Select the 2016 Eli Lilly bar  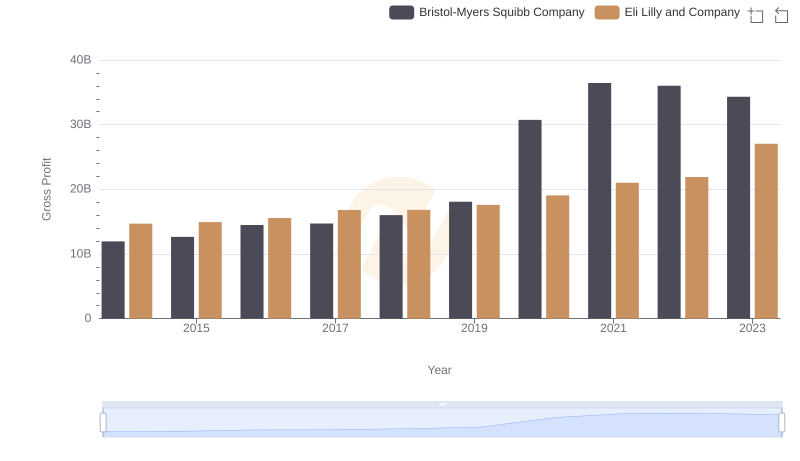pos(280,268)
